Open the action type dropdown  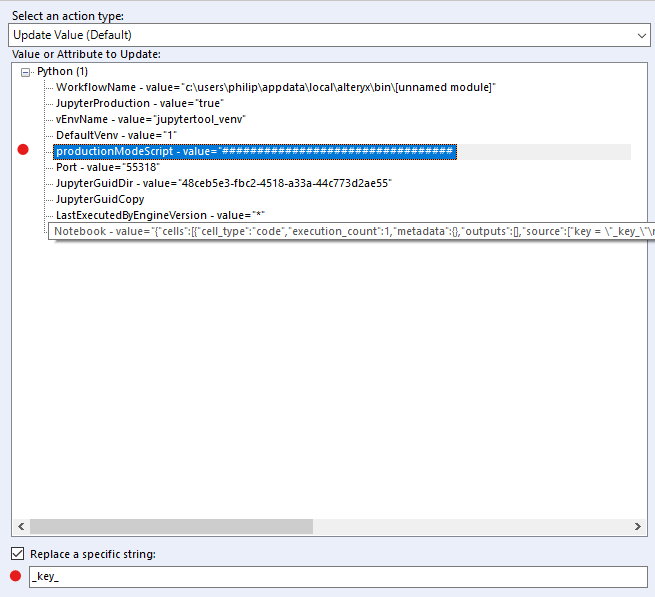(329, 35)
